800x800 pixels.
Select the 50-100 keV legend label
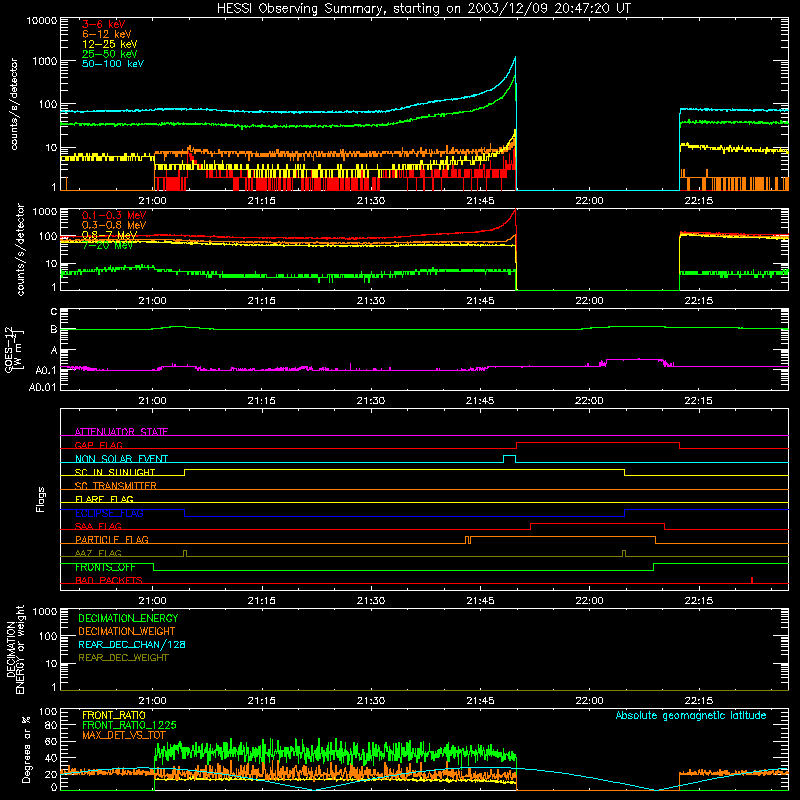(x=112, y=64)
